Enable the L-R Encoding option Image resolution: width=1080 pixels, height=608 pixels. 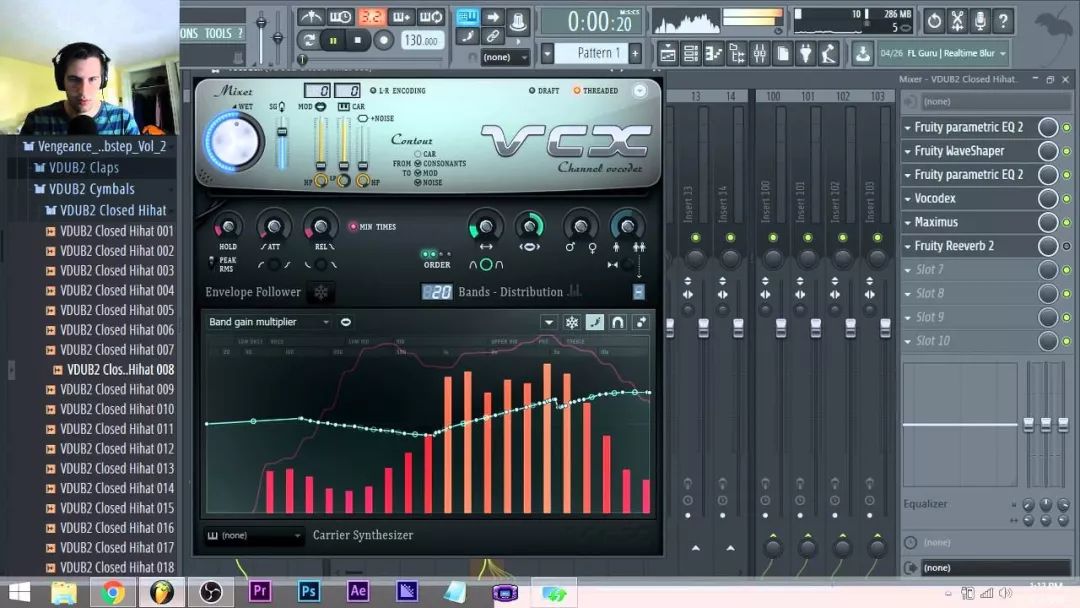point(372,91)
